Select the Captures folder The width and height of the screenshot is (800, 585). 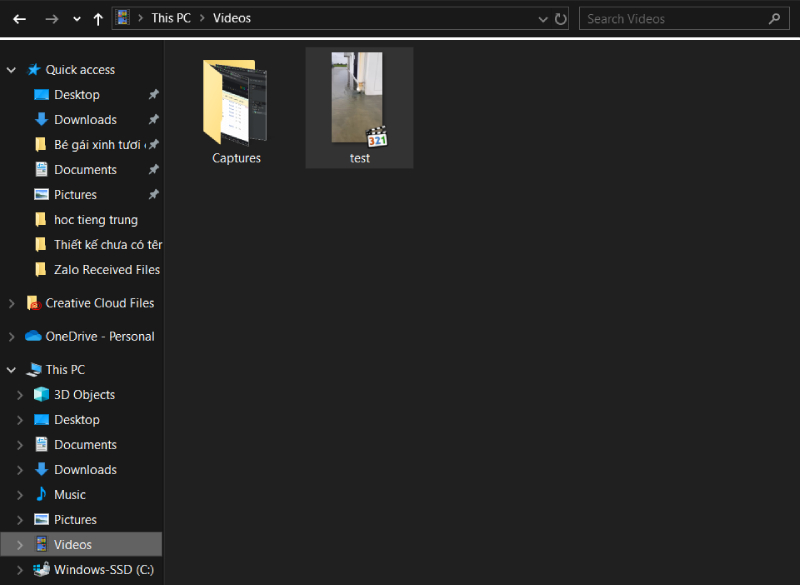point(236,110)
